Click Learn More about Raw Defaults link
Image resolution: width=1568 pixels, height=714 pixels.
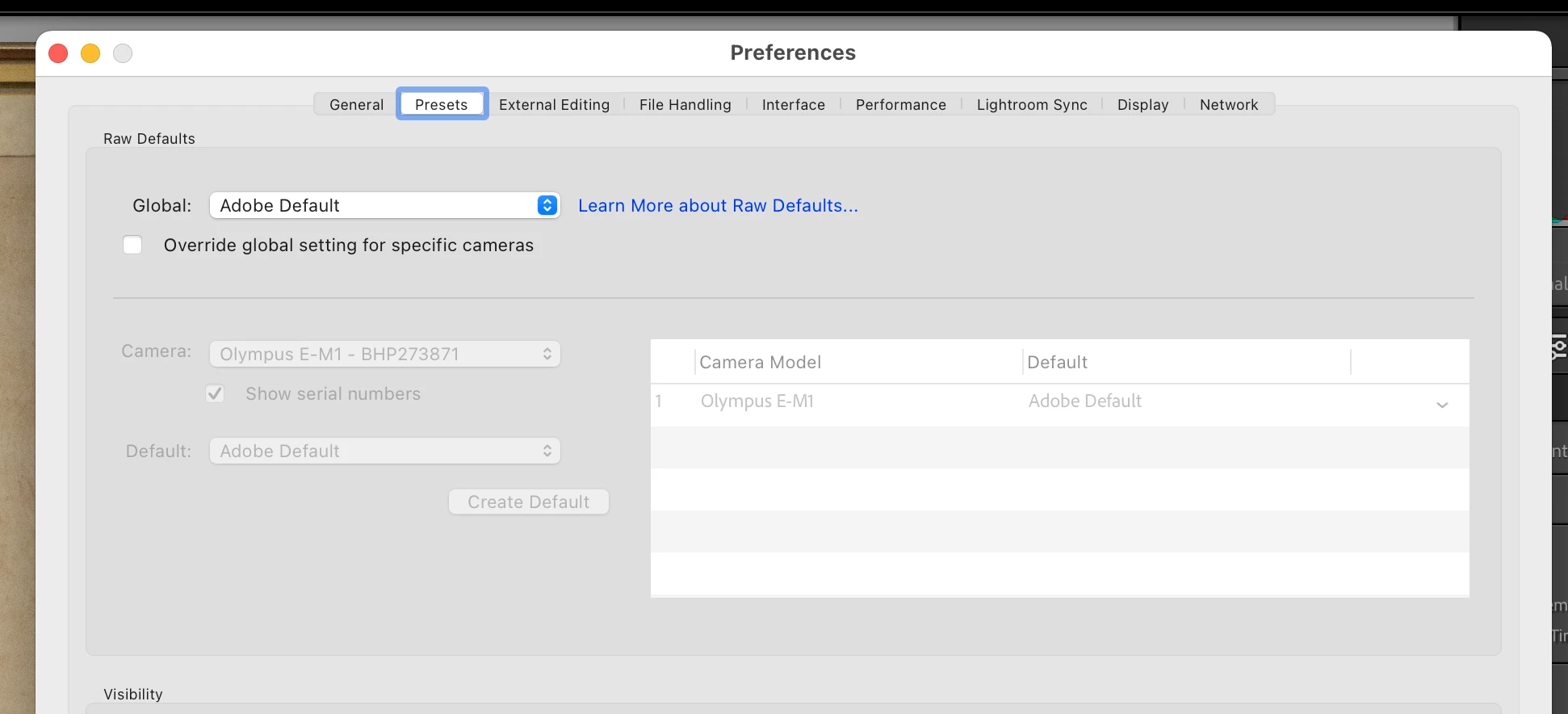pyautogui.click(x=718, y=205)
